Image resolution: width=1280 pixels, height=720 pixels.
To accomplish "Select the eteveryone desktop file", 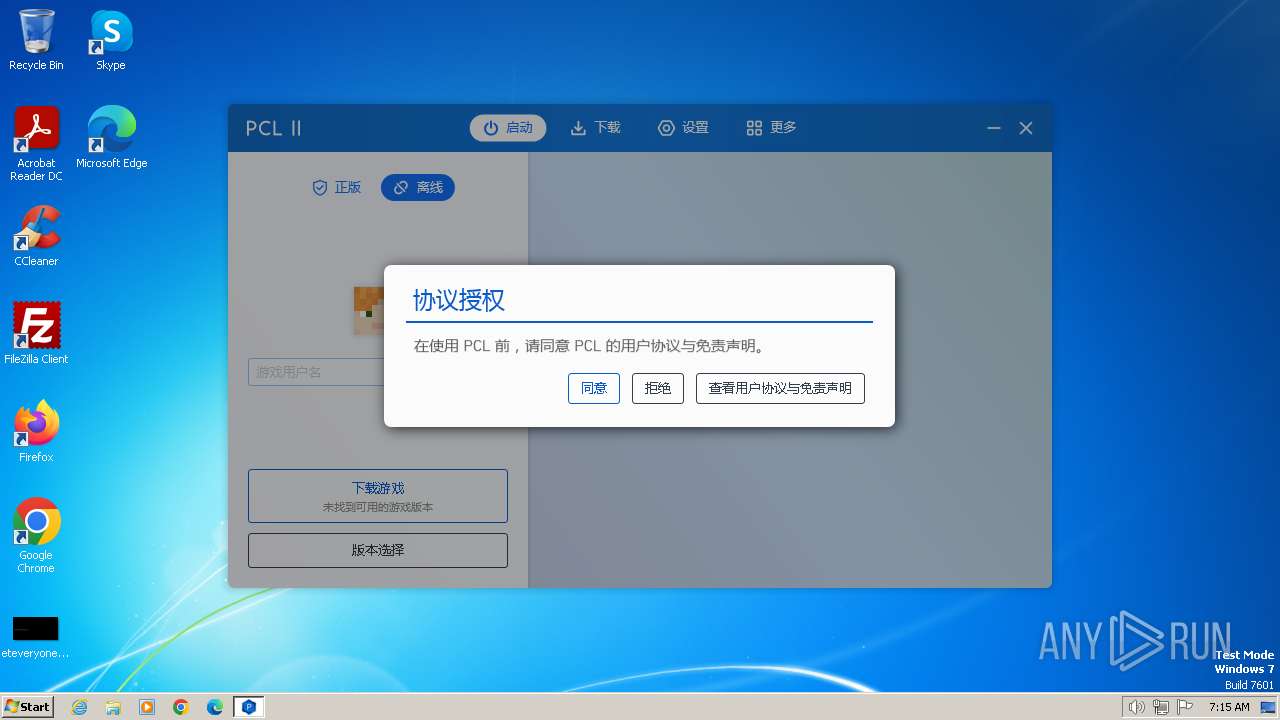I will (x=36, y=638).
